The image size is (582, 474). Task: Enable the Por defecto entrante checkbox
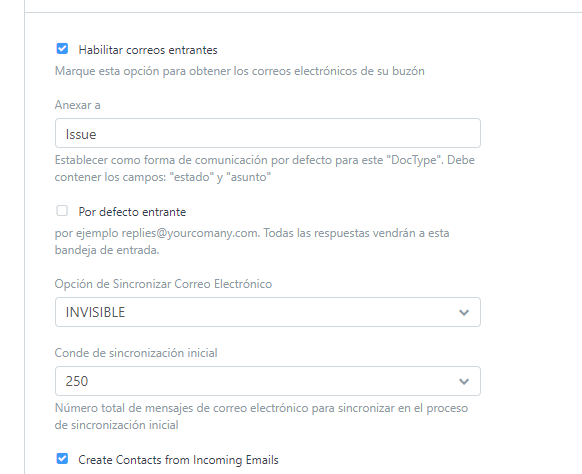click(62, 210)
